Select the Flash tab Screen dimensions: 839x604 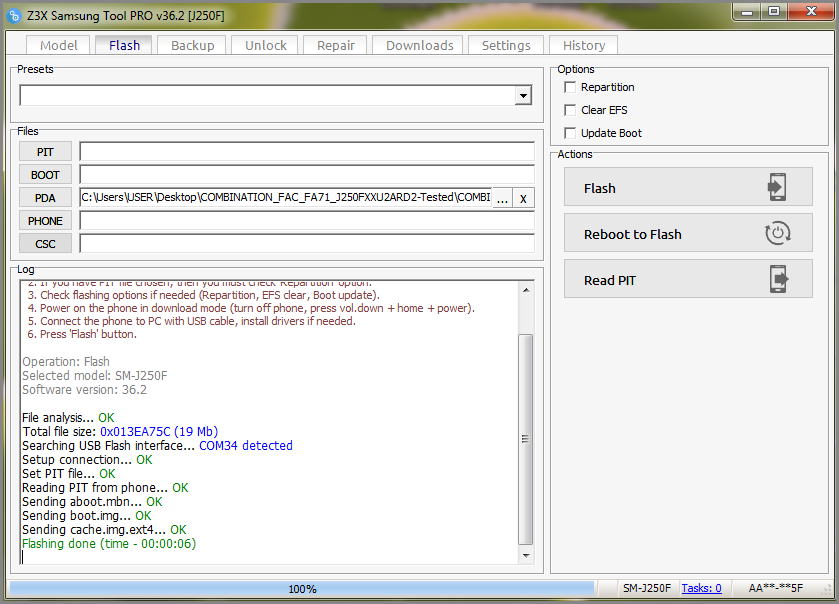(124, 45)
